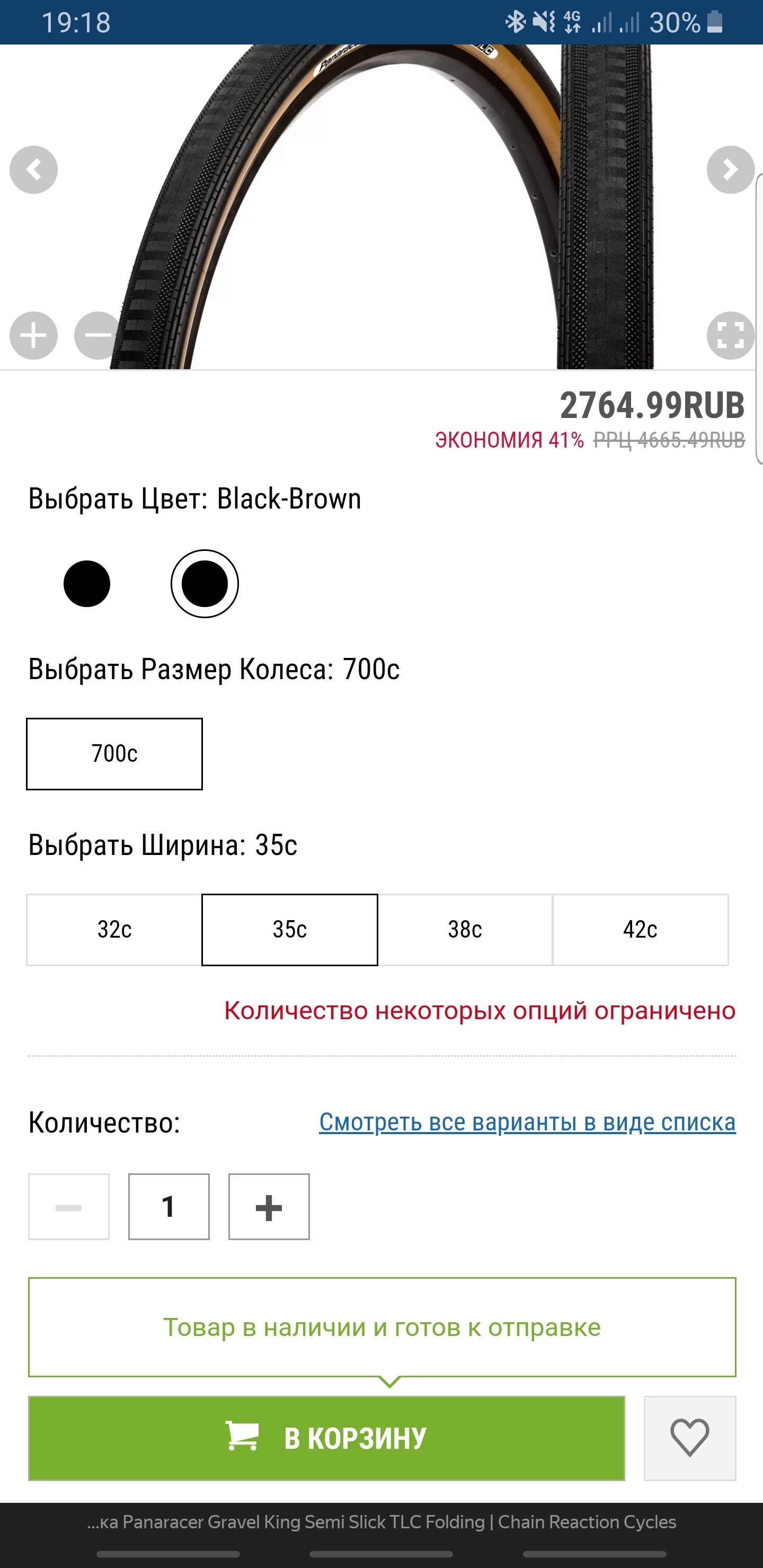Decrease quantity with minus button
The width and height of the screenshot is (763, 1568).
point(69,1206)
